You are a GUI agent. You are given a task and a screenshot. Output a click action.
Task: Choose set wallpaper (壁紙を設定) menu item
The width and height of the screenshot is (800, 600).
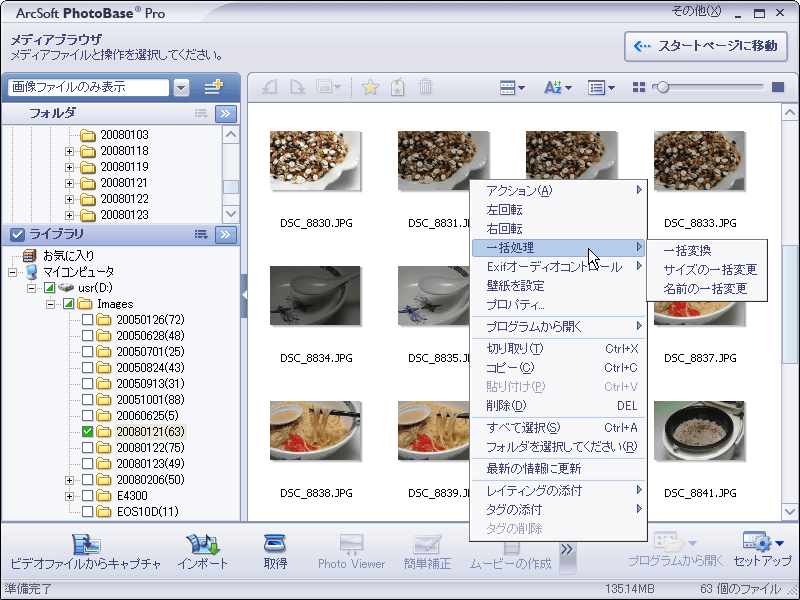pos(559,286)
